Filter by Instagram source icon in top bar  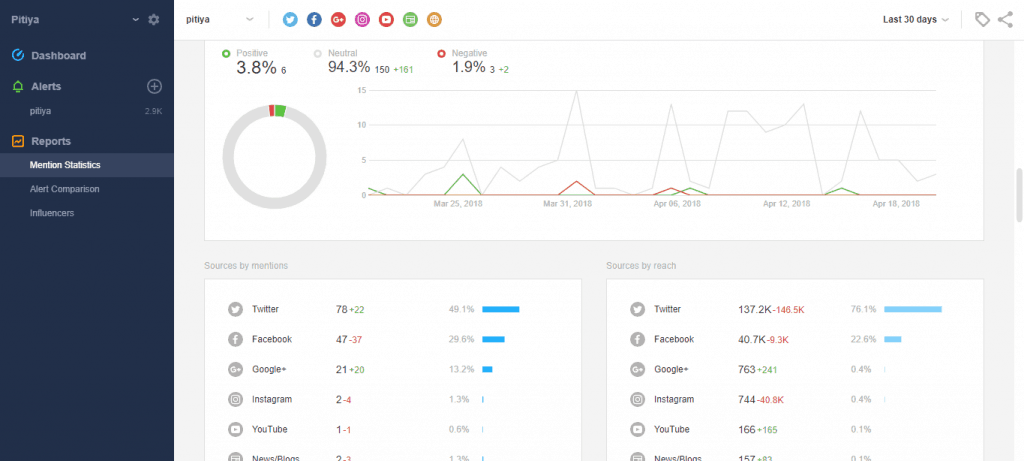[362, 20]
